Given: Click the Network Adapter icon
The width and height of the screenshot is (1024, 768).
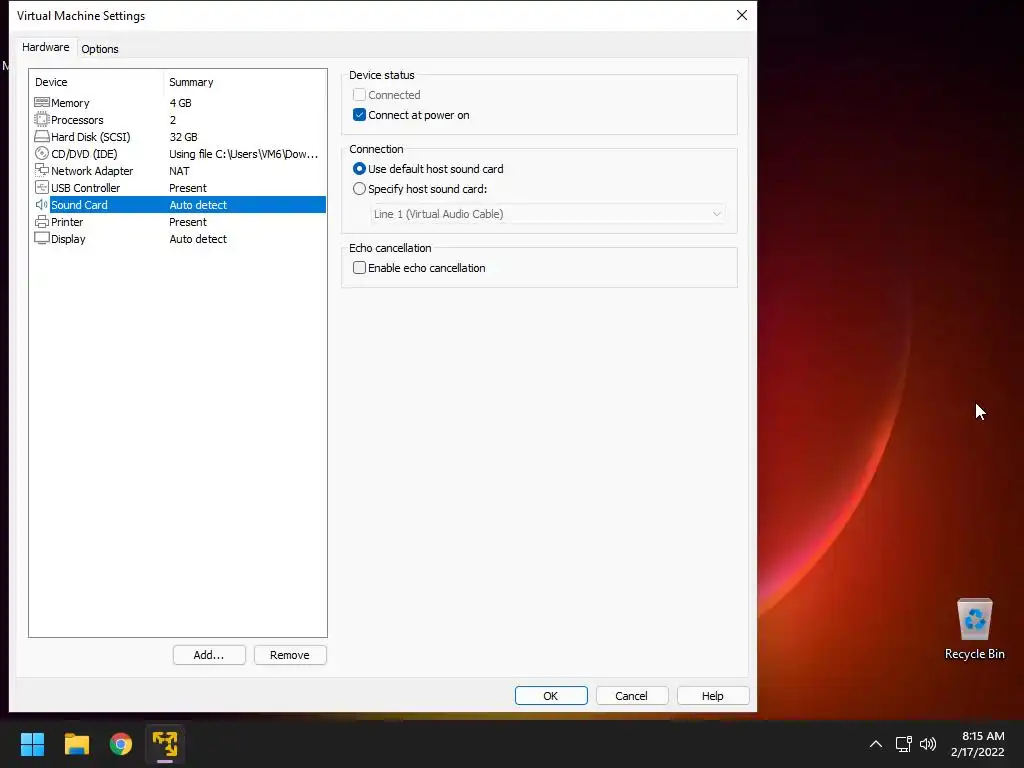Looking at the screenshot, I should [42, 170].
